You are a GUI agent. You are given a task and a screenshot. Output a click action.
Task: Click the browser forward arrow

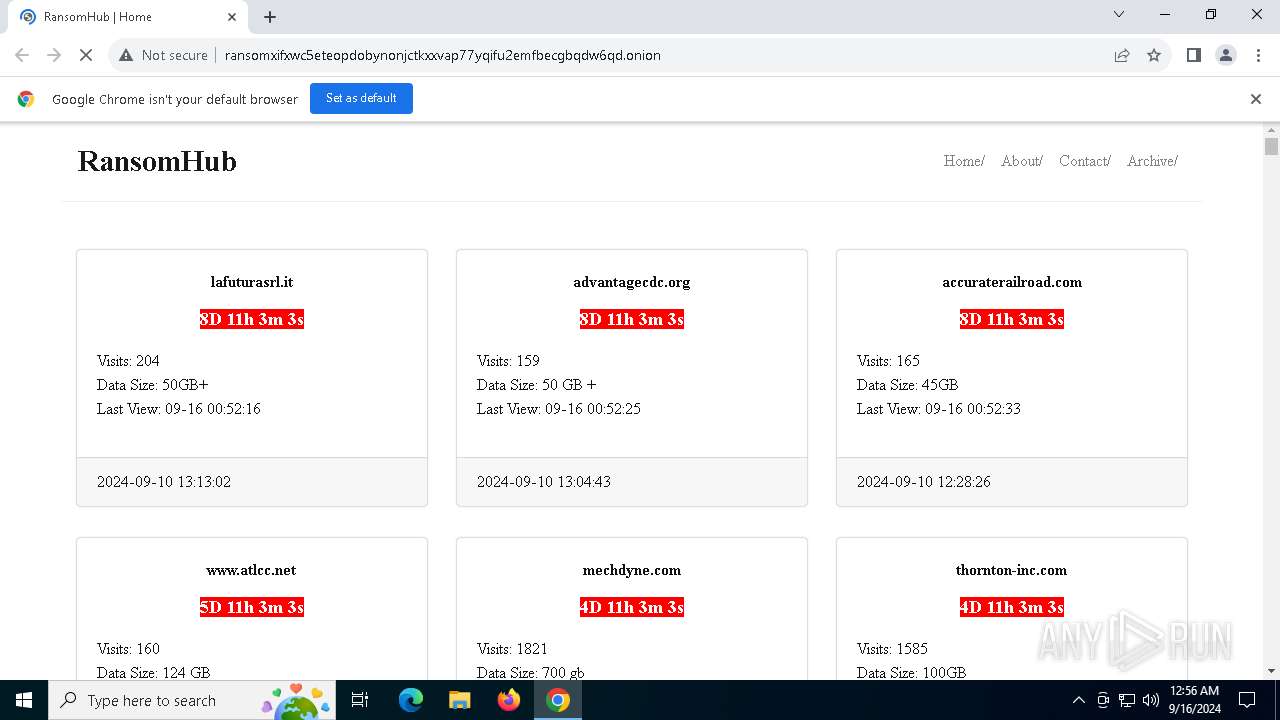click(x=54, y=55)
